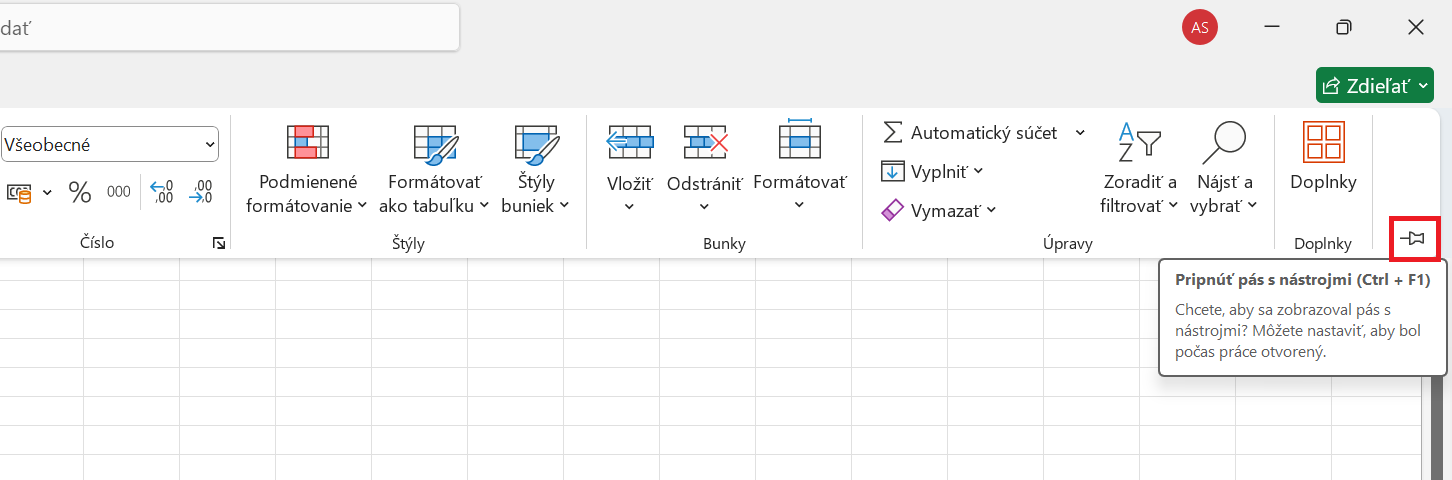Open Zoradiť a filtrovať menu

[x=1139, y=169]
